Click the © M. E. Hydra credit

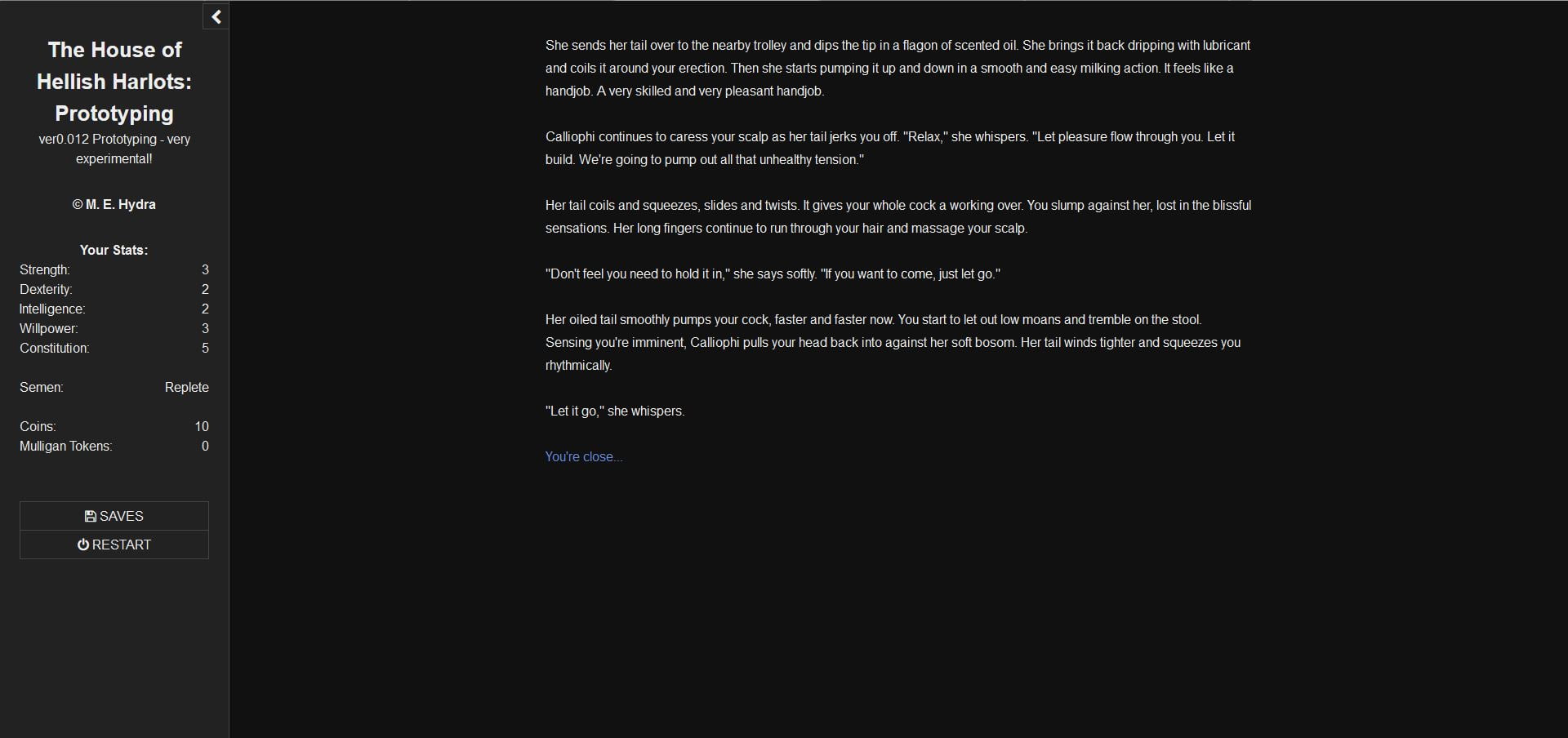click(x=114, y=204)
